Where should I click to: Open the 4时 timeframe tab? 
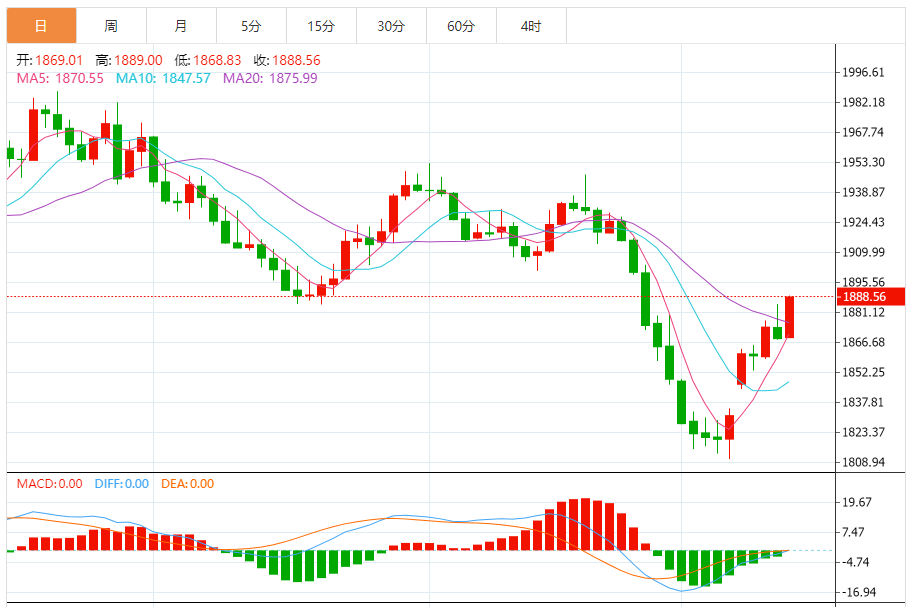531,26
